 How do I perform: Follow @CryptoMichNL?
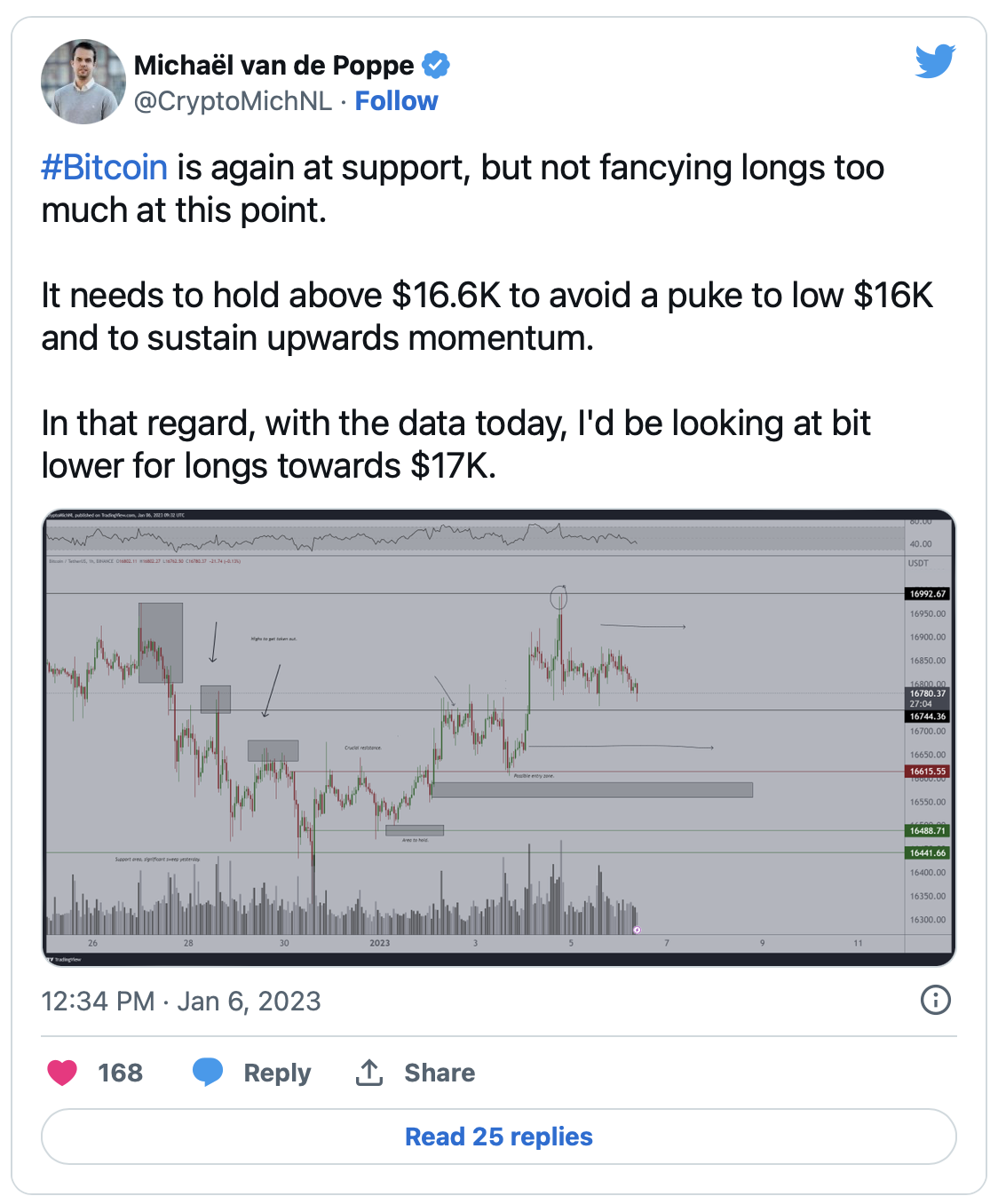tap(396, 101)
